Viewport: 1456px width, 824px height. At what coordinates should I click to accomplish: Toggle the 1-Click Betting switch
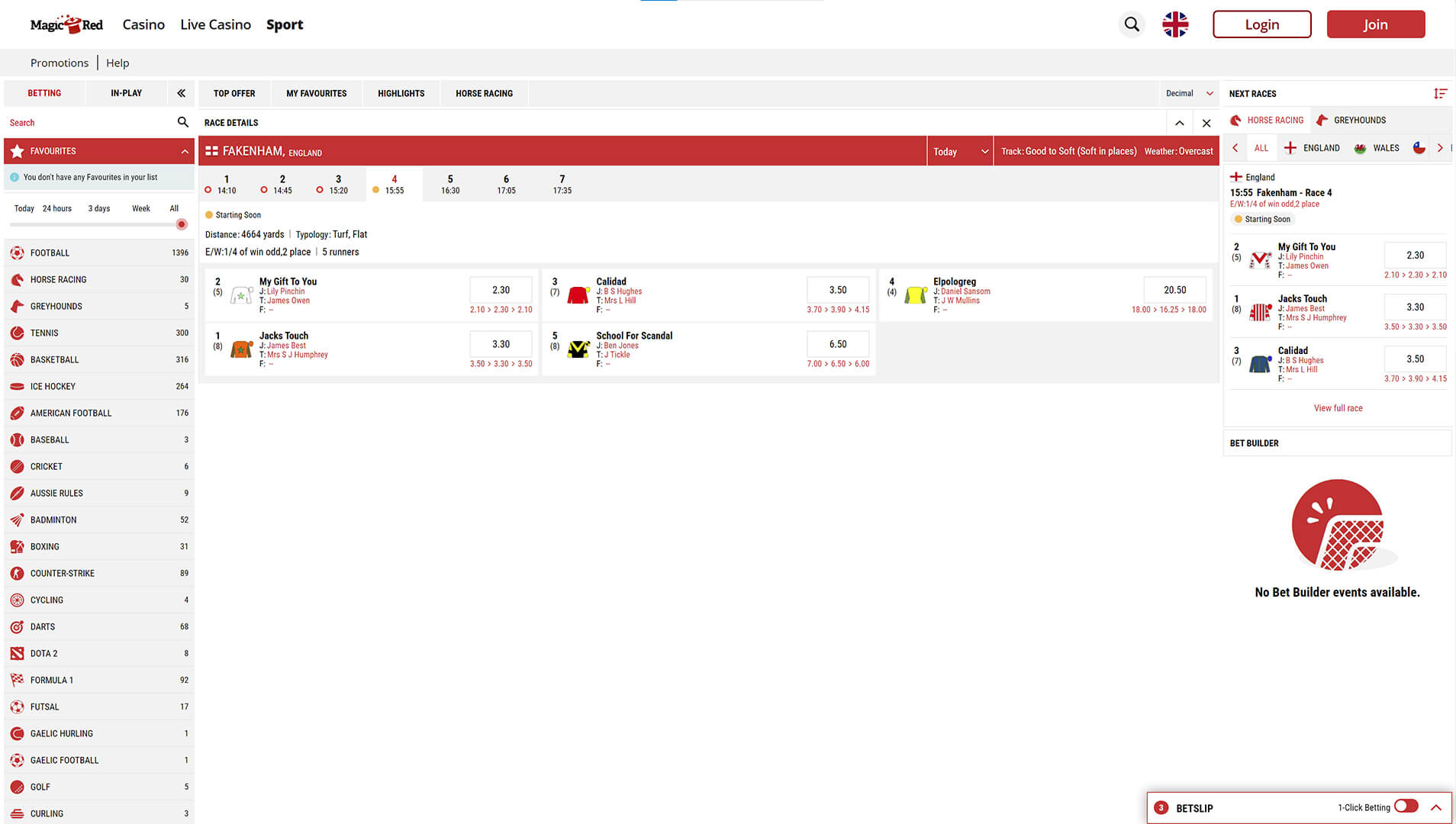pos(1406,806)
